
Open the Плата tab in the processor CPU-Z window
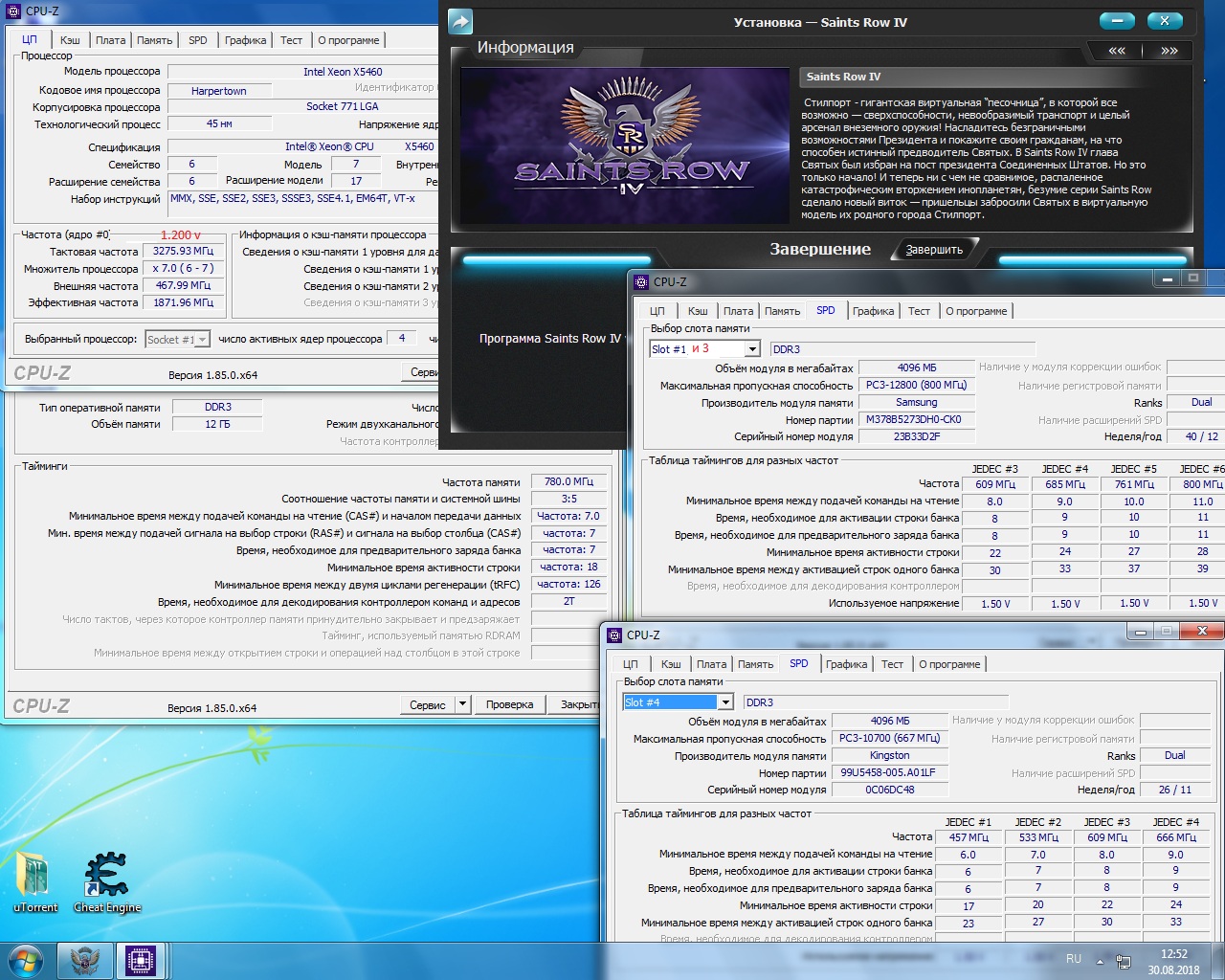pyautogui.click(x=111, y=40)
